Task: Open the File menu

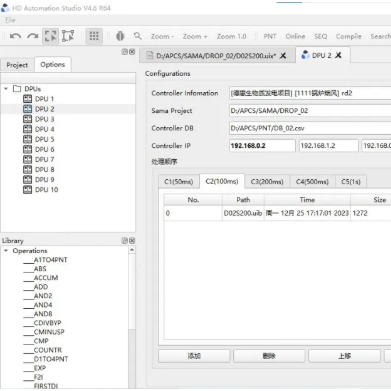Action: click(x=10, y=20)
